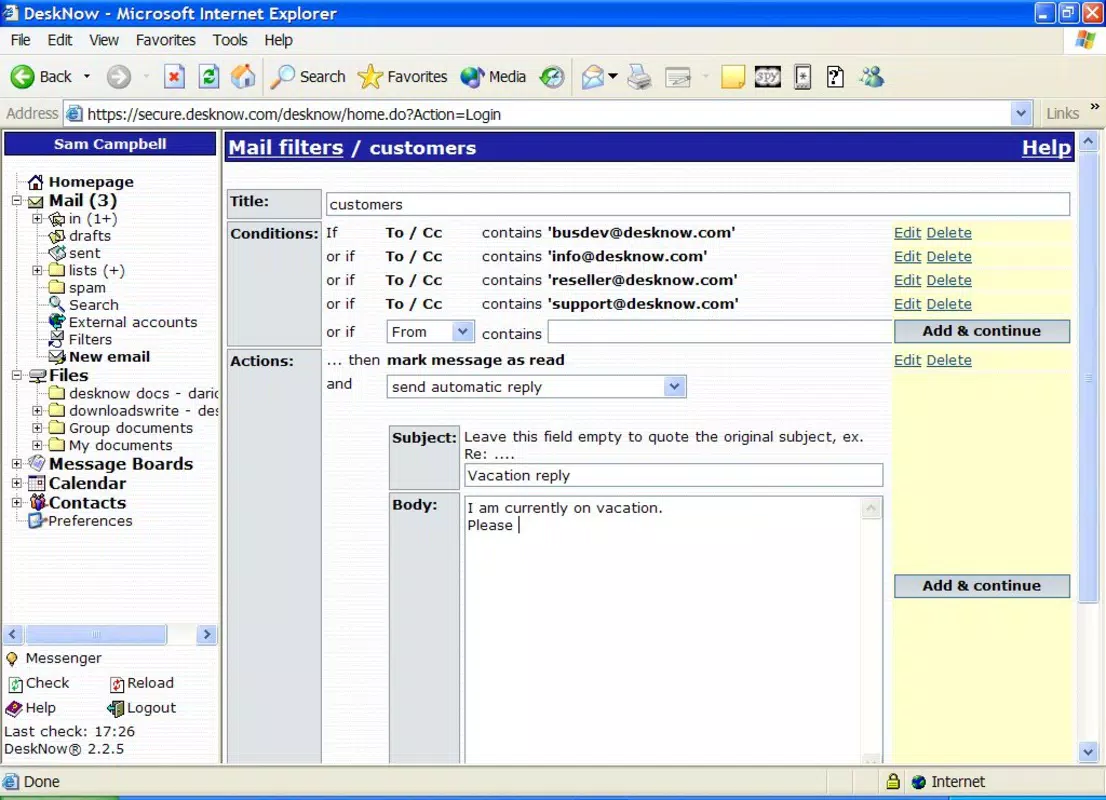
Task: Click the History clock icon
Action: click(x=552, y=76)
